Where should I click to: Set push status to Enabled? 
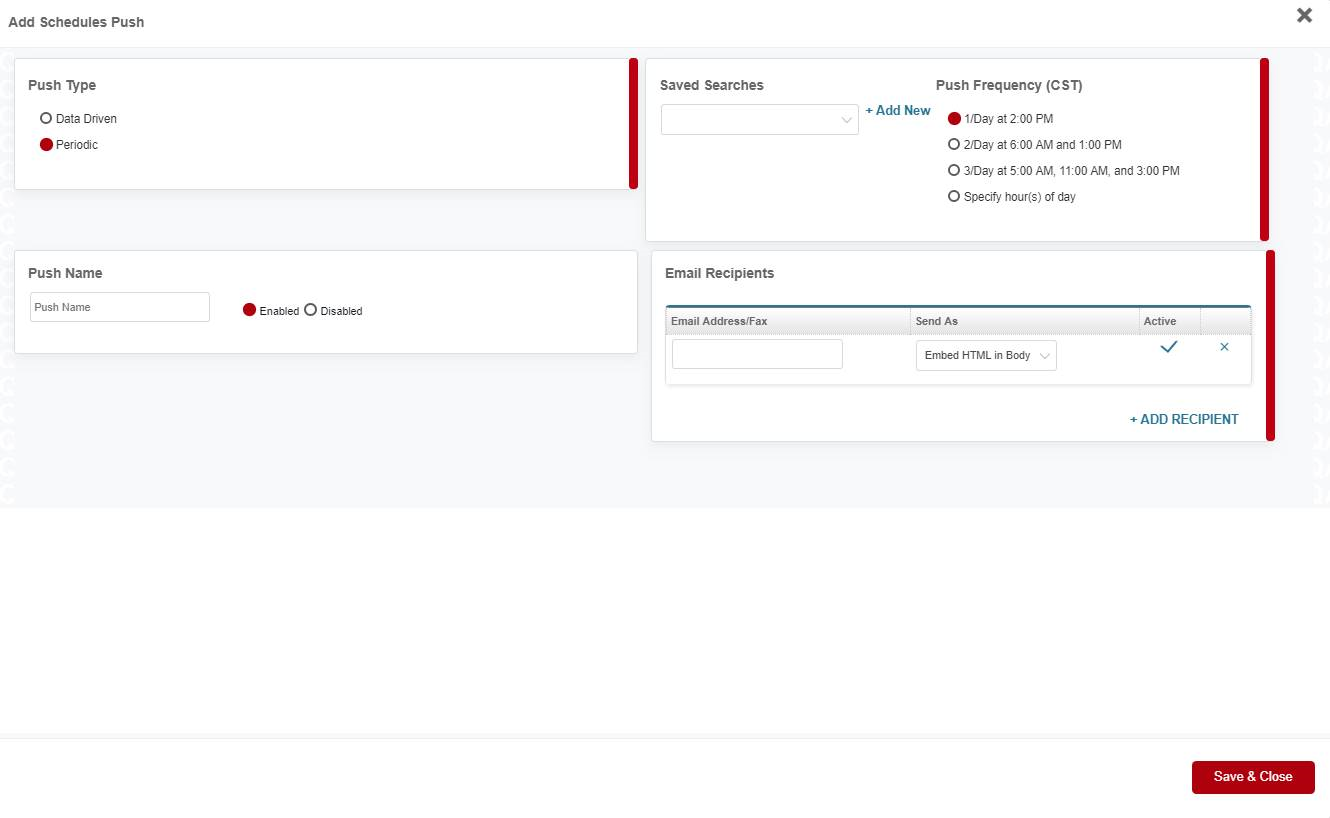pos(250,310)
